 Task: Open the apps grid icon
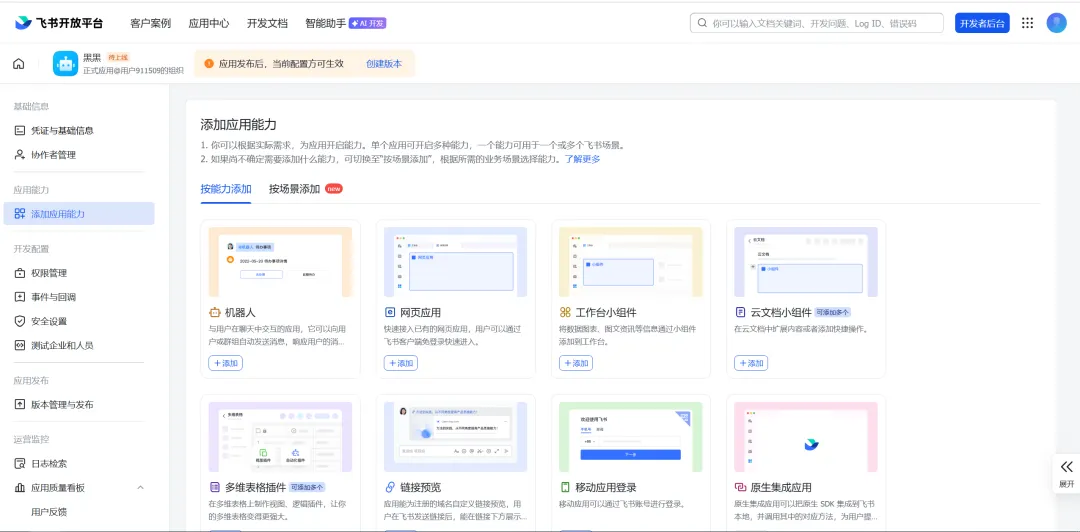click(x=1027, y=23)
